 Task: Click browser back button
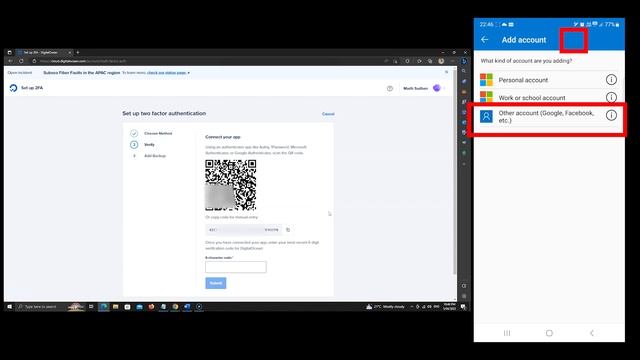tap(11, 61)
